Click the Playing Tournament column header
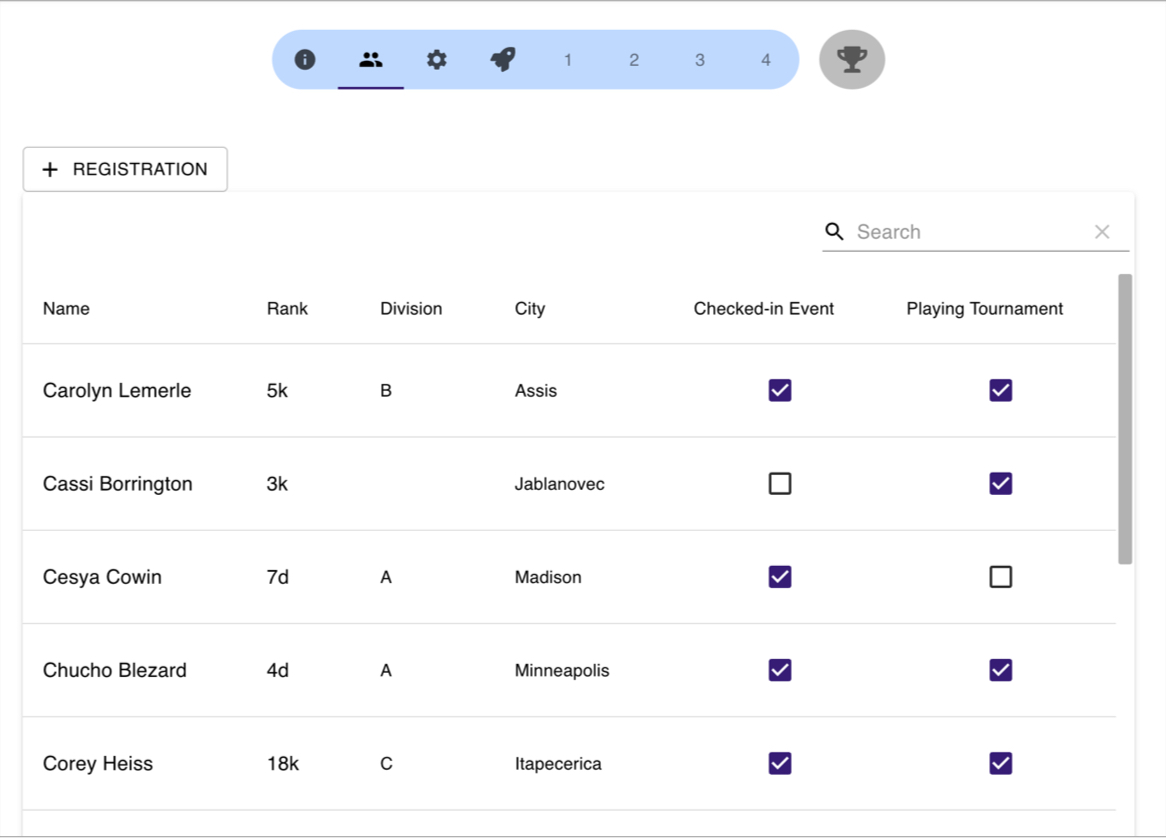 pyautogui.click(x=985, y=309)
